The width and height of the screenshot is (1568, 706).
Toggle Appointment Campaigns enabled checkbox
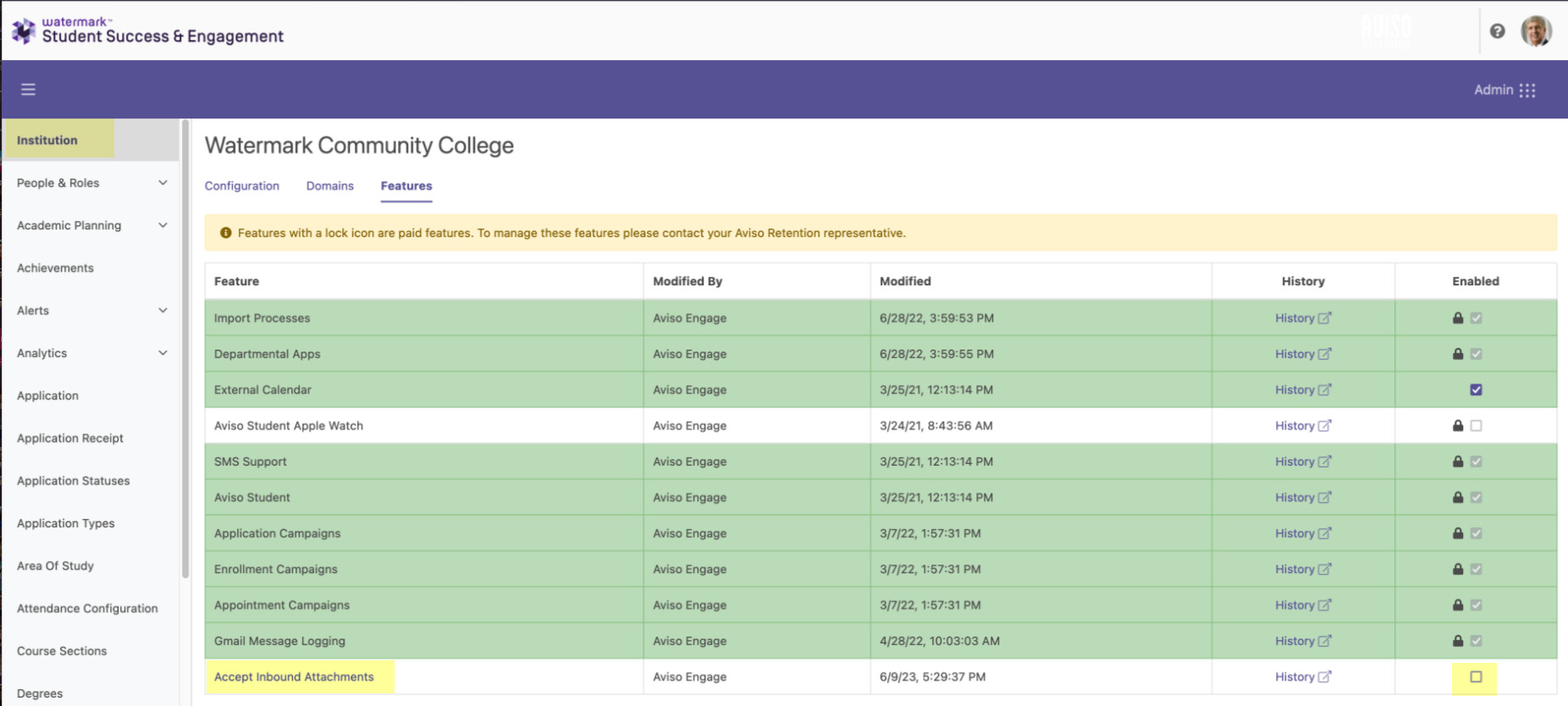(1477, 605)
